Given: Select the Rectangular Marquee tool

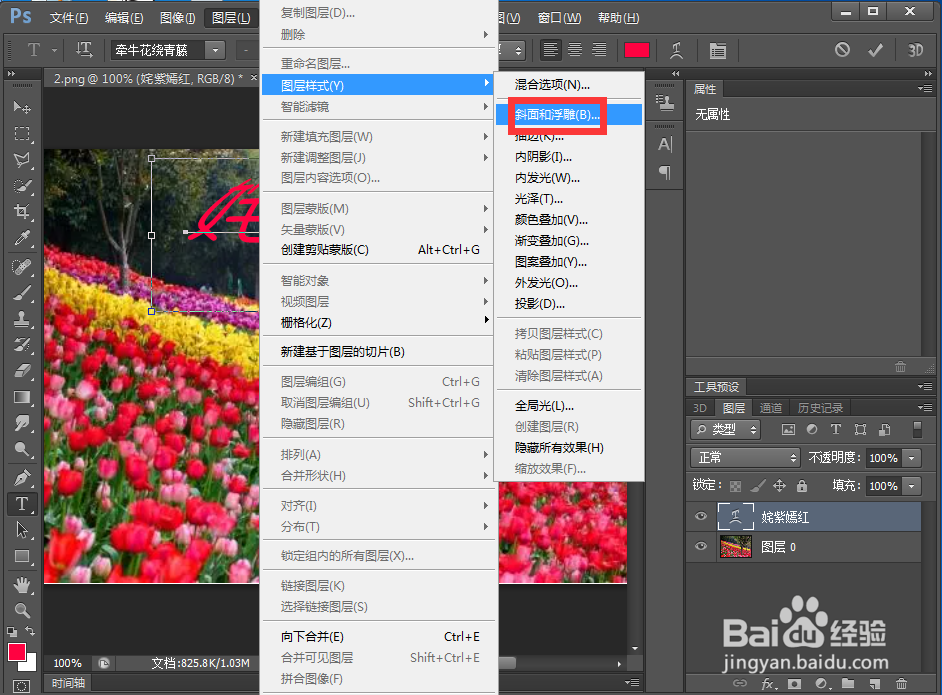Looking at the screenshot, I should (x=22, y=133).
